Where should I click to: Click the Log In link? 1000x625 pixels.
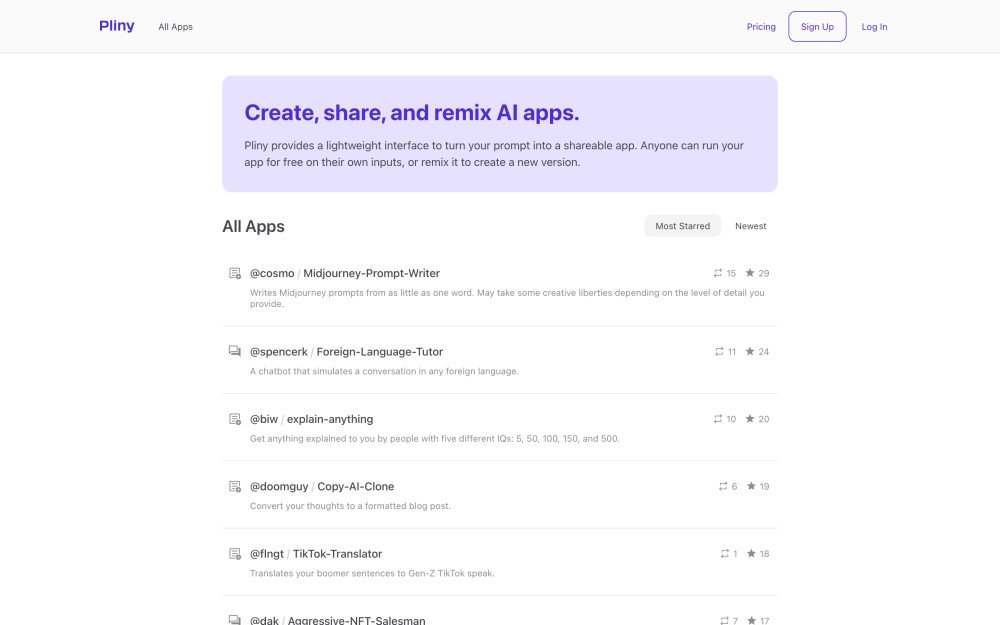click(x=874, y=27)
